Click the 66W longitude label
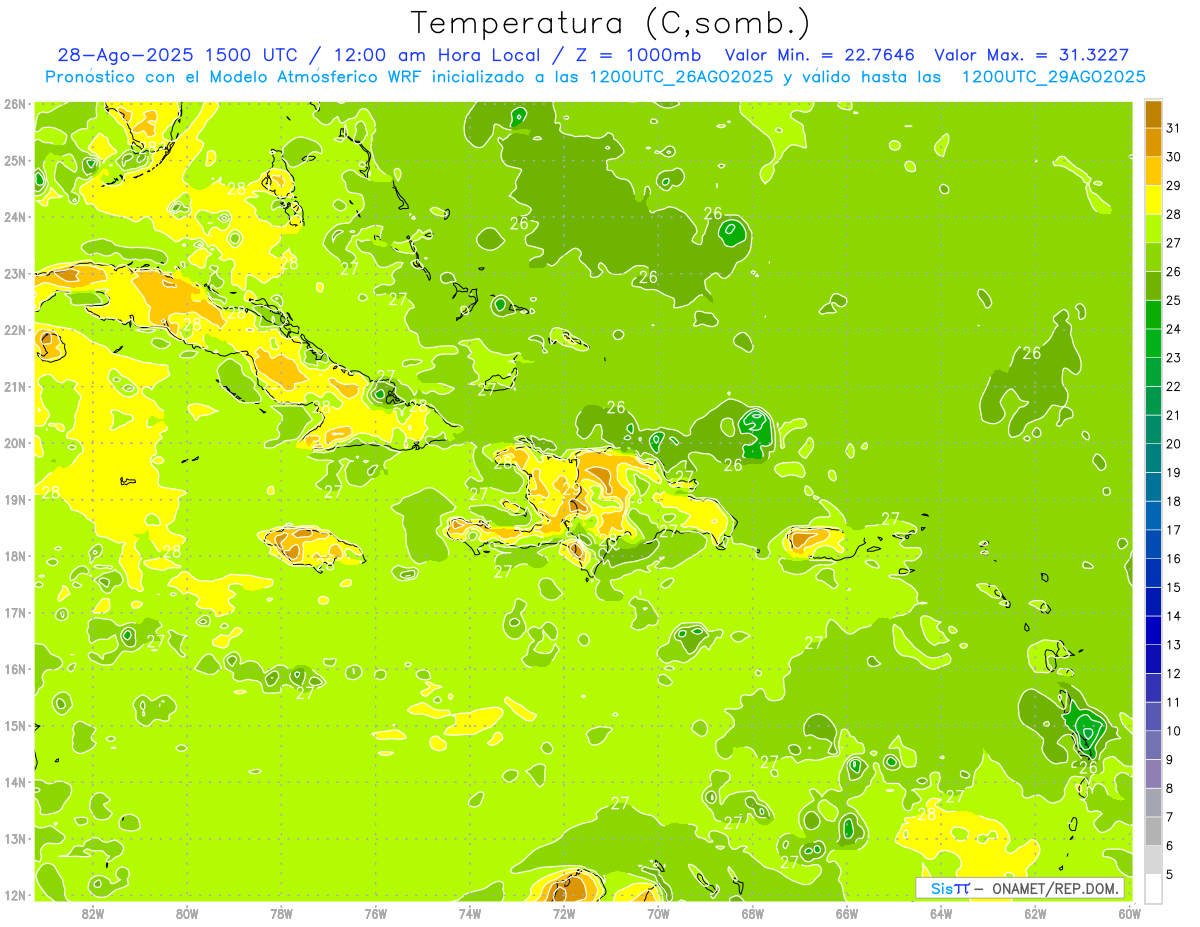The width and height of the screenshot is (1200, 927). tap(847, 913)
